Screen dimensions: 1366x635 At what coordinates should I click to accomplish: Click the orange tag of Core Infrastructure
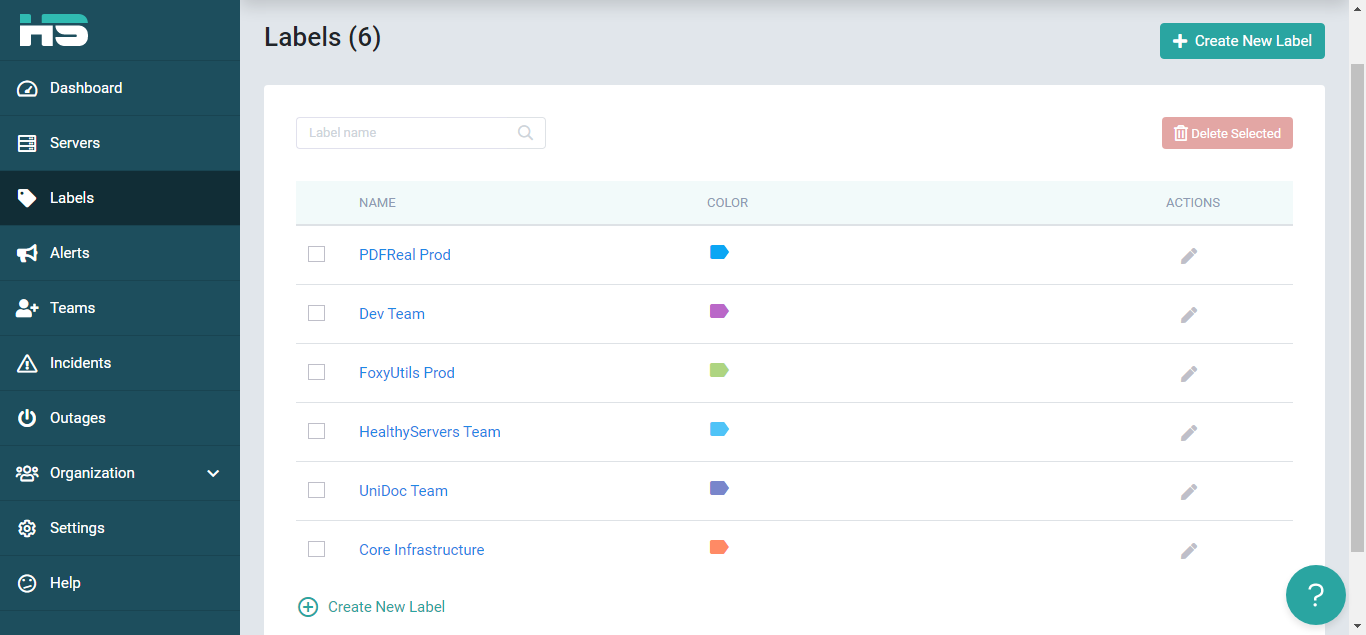coord(719,547)
